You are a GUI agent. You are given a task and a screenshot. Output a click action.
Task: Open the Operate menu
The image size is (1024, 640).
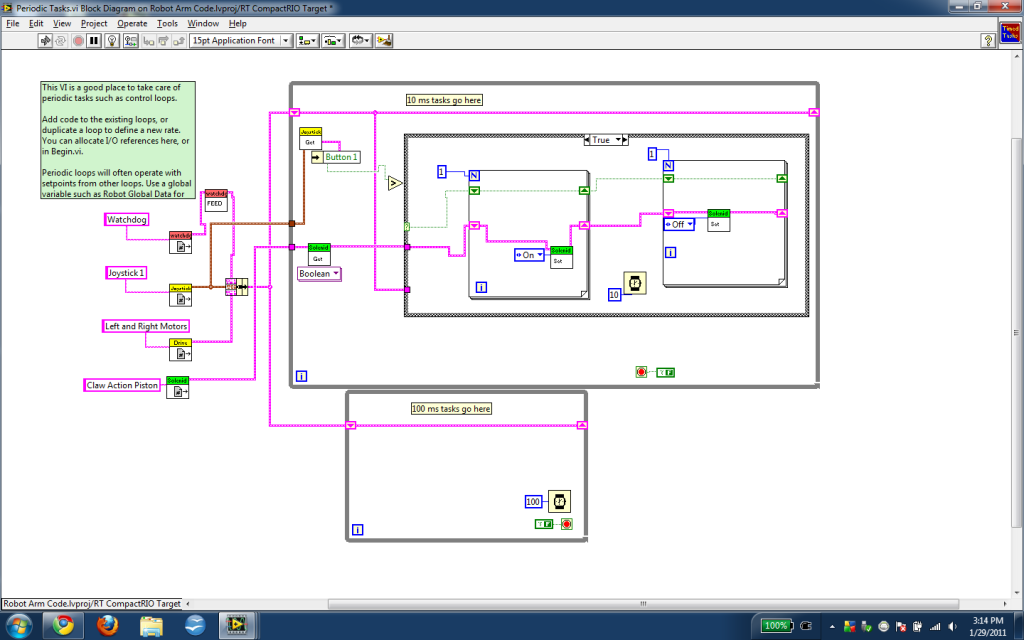[132, 23]
